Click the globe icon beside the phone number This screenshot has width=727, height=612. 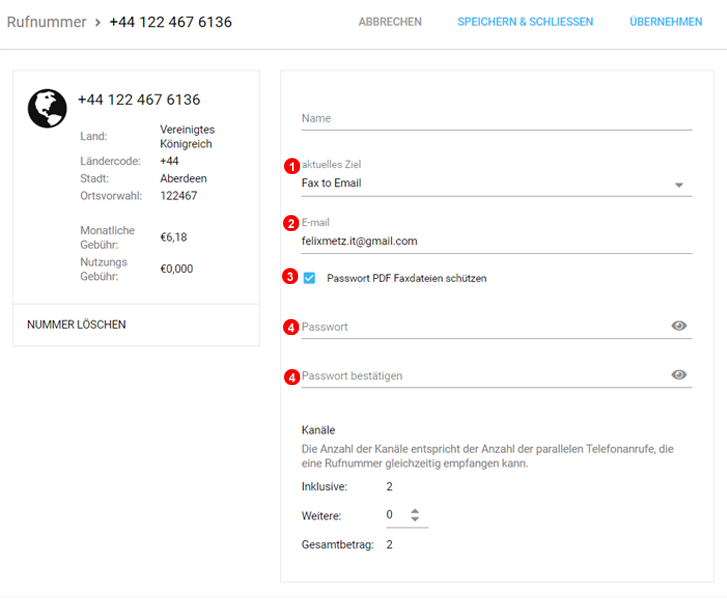pyautogui.click(x=47, y=108)
